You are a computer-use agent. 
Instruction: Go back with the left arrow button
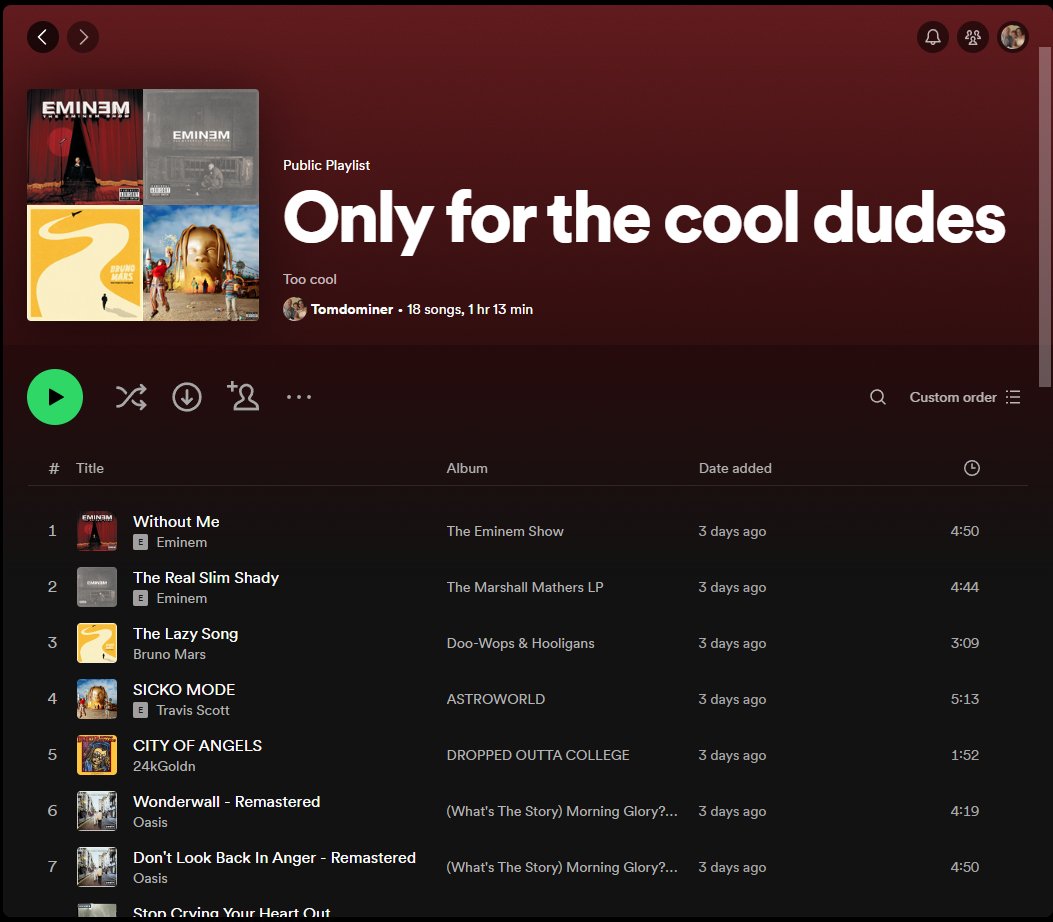tap(42, 37)
